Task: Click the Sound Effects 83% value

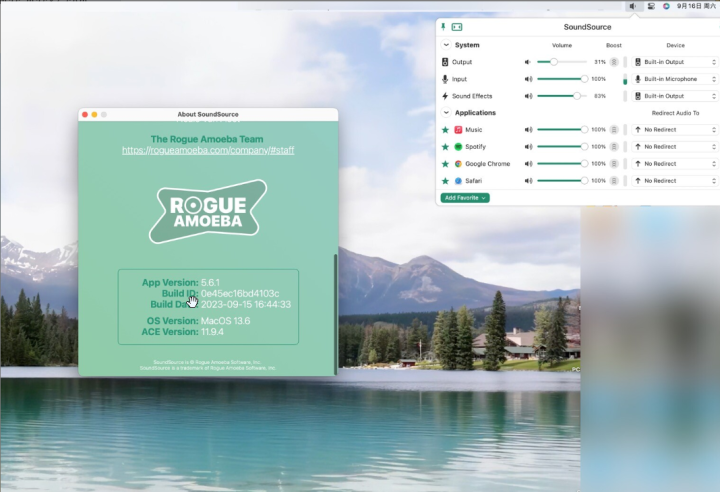Action: [x=600, y=96]
